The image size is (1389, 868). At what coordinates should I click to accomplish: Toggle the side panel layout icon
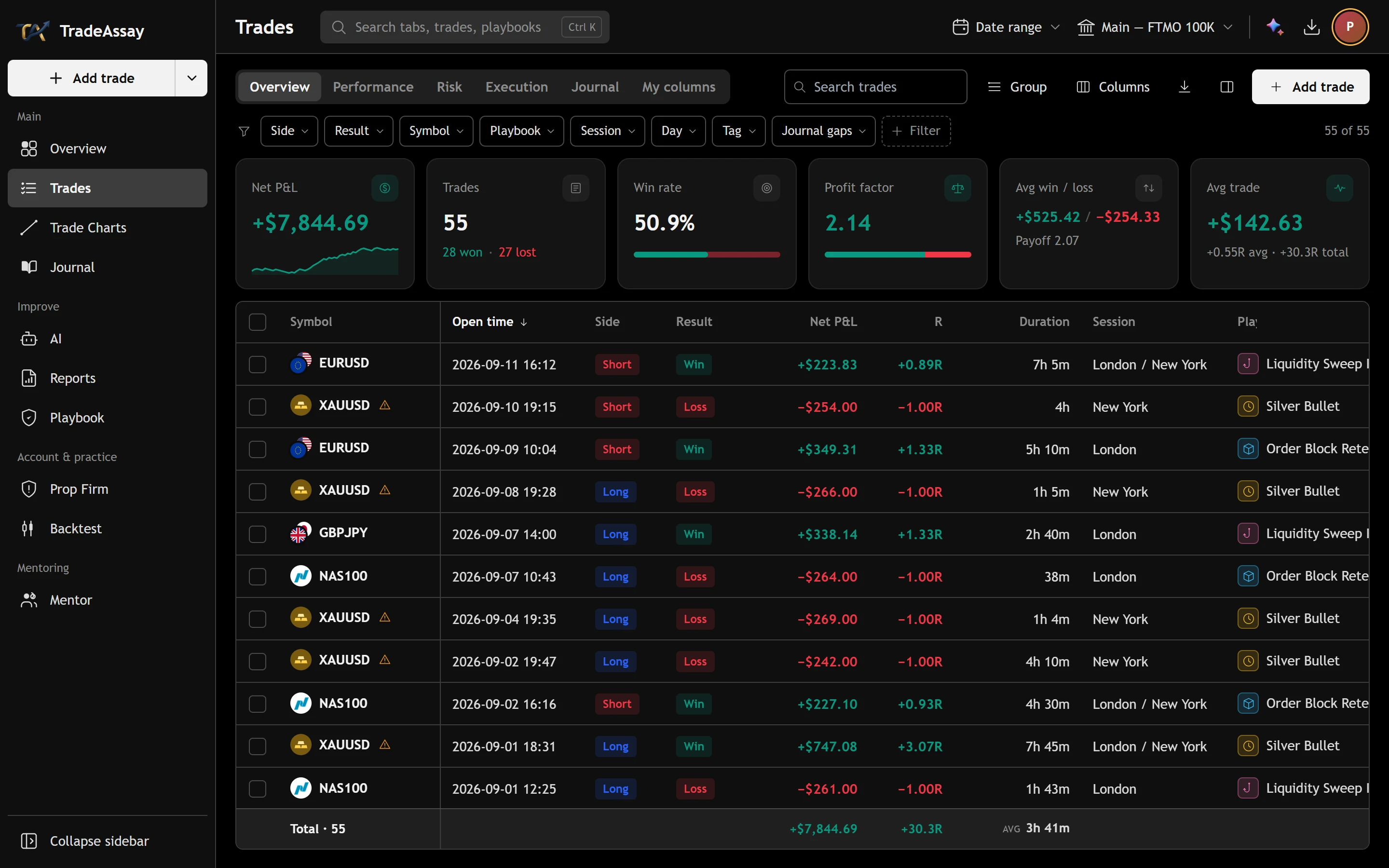click(x=1226, y=87)
